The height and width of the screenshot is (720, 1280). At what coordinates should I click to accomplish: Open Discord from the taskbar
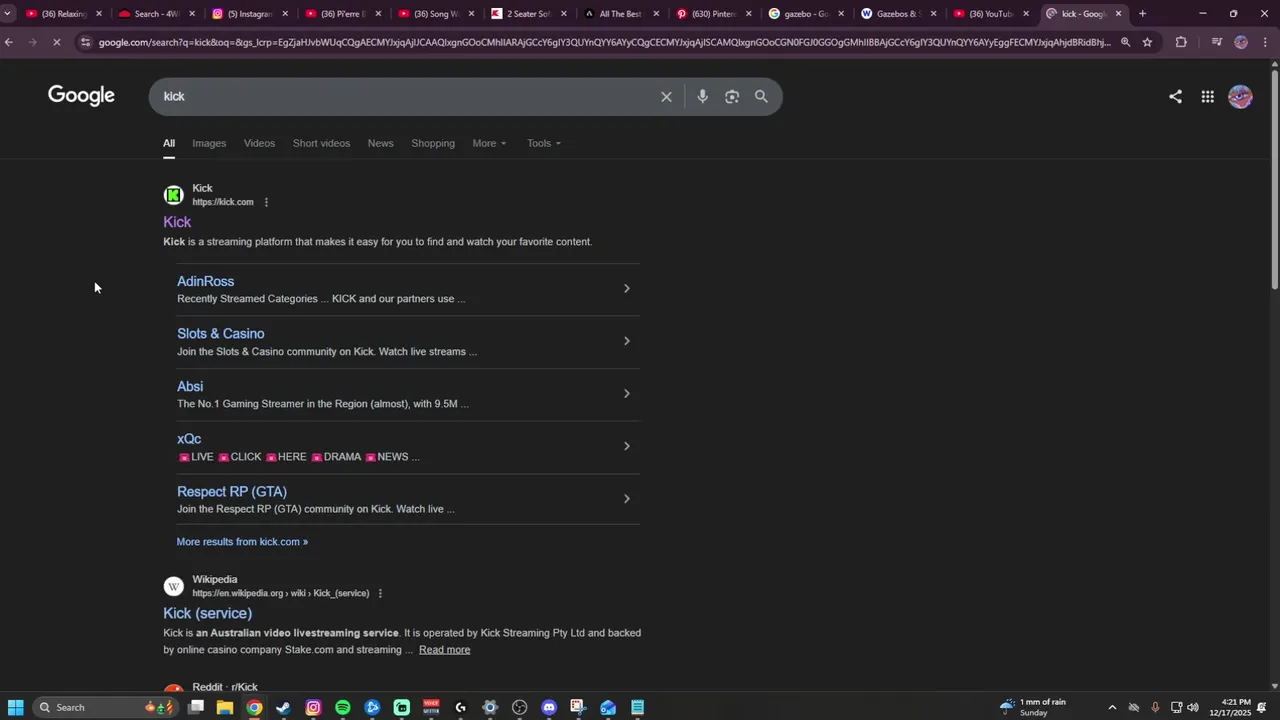coord(549,708)
